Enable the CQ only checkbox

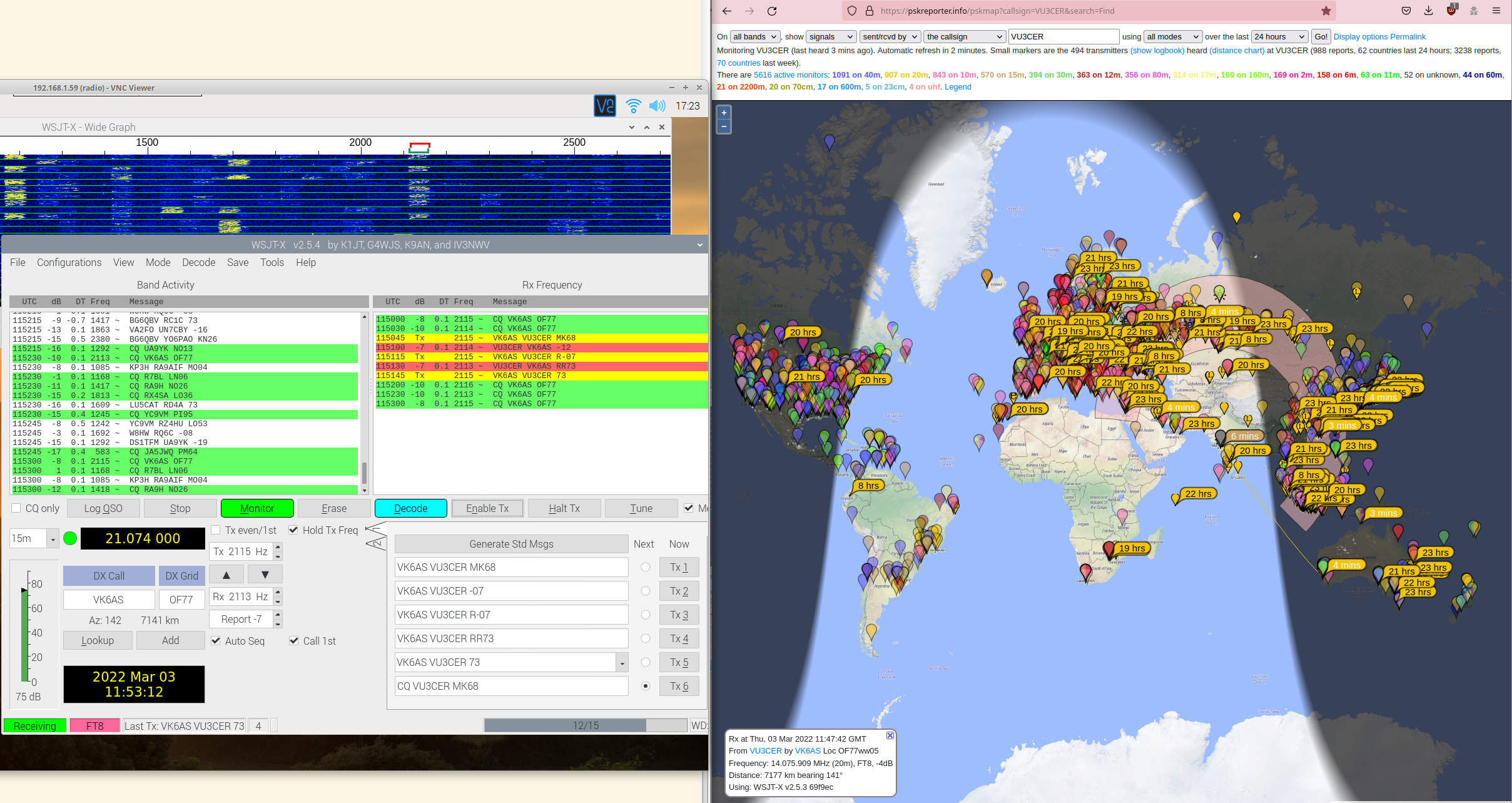16,508
